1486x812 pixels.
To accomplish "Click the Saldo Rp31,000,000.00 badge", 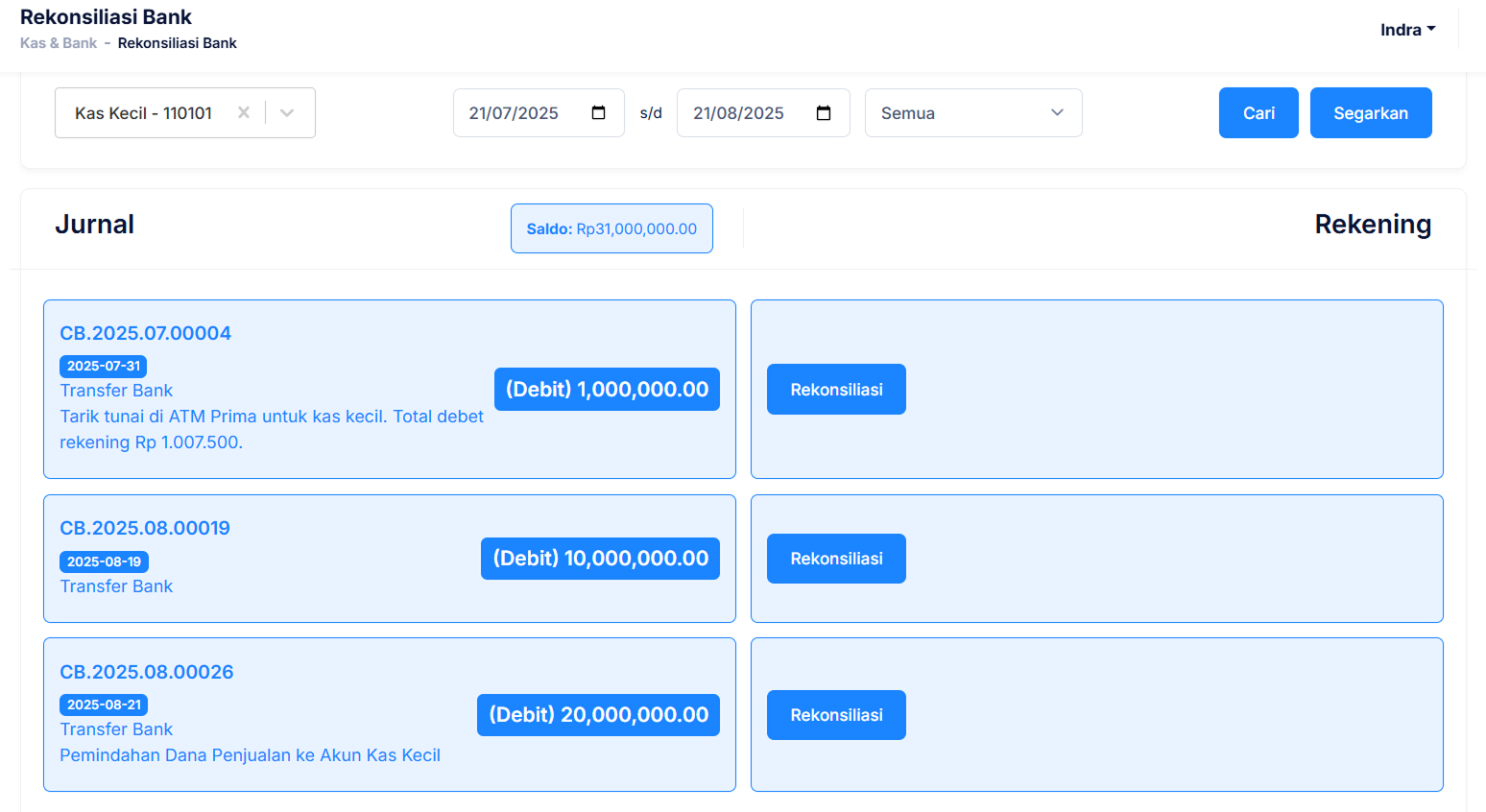I will tap(611, 228).
